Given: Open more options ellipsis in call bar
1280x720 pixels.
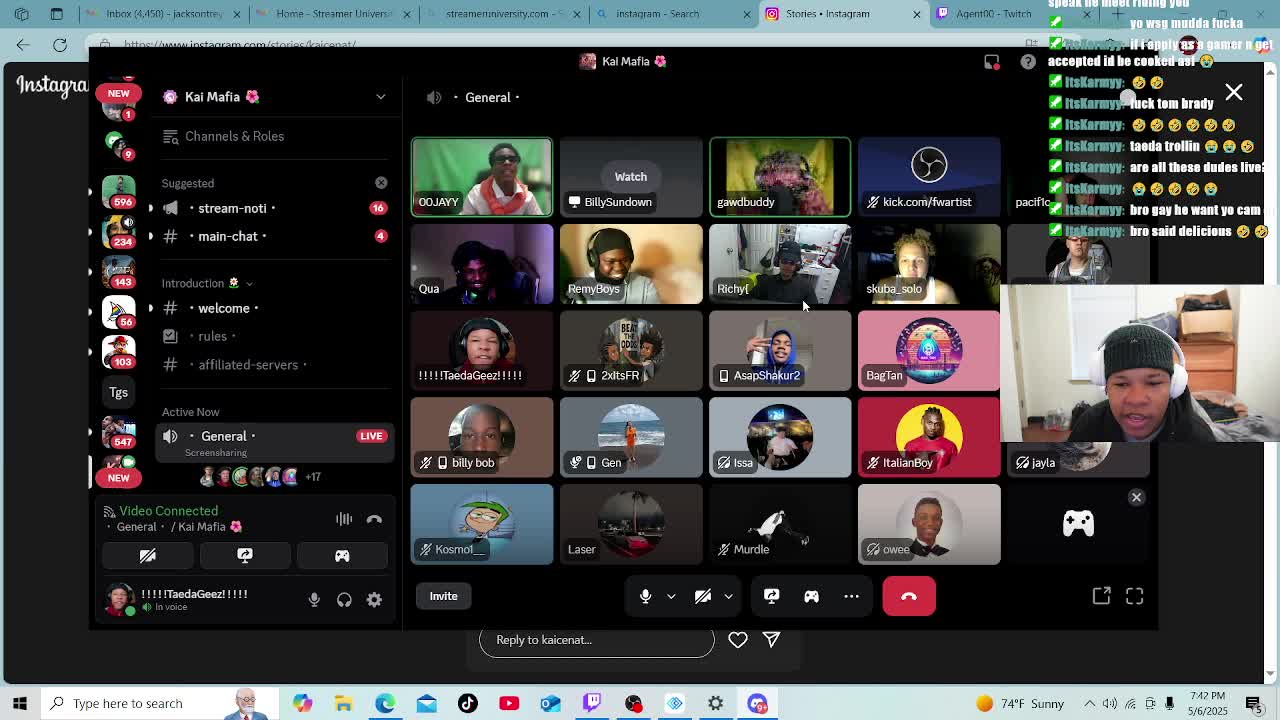Looking at the screenshot, I should point(851,596).
